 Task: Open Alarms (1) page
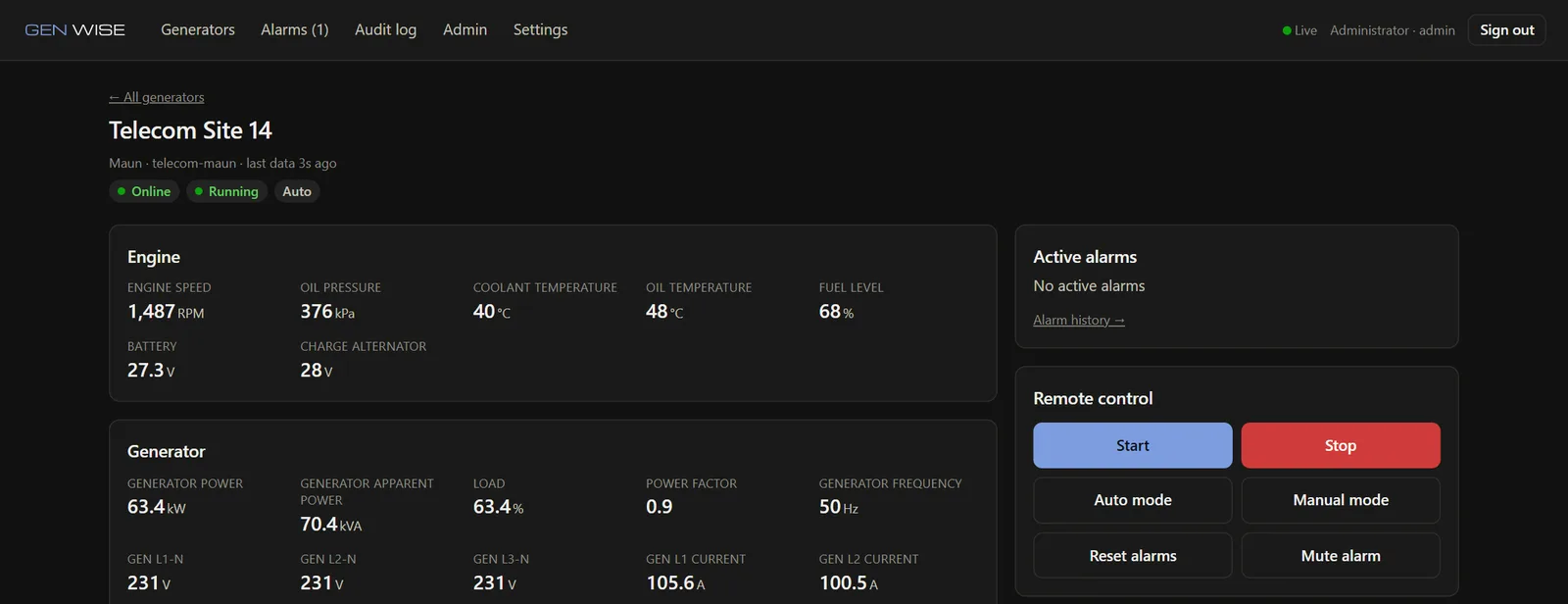point(295,29)
